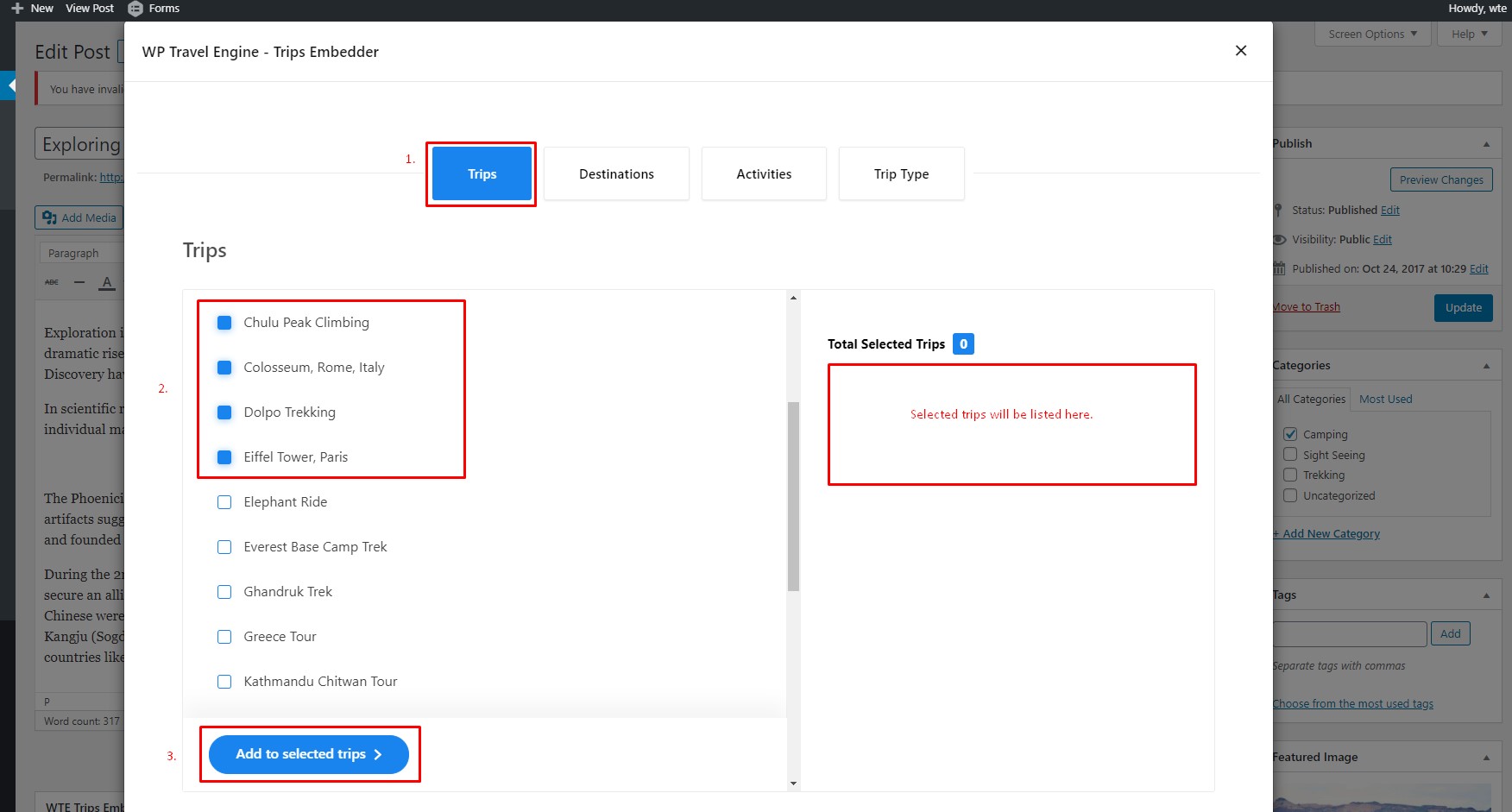Image resolution: width=1512 pixels, height=812 pixels.
Task: Collapse the Publish panel
Action: click(1486, 144)
